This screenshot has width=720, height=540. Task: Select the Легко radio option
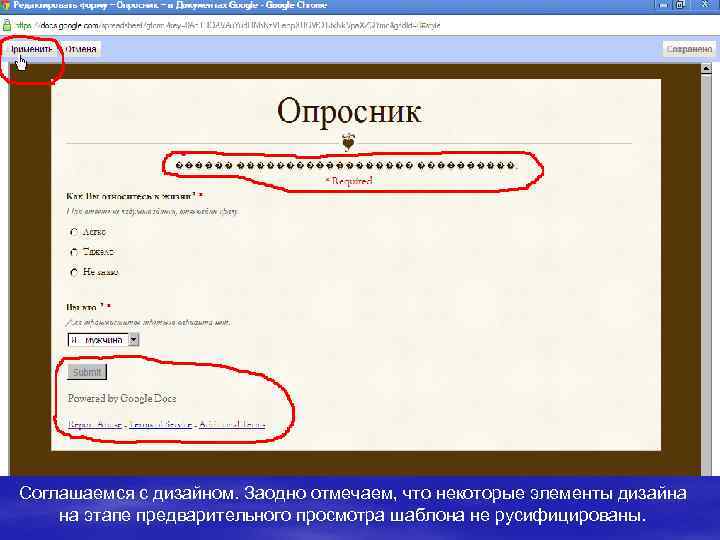tap(74, 232)
